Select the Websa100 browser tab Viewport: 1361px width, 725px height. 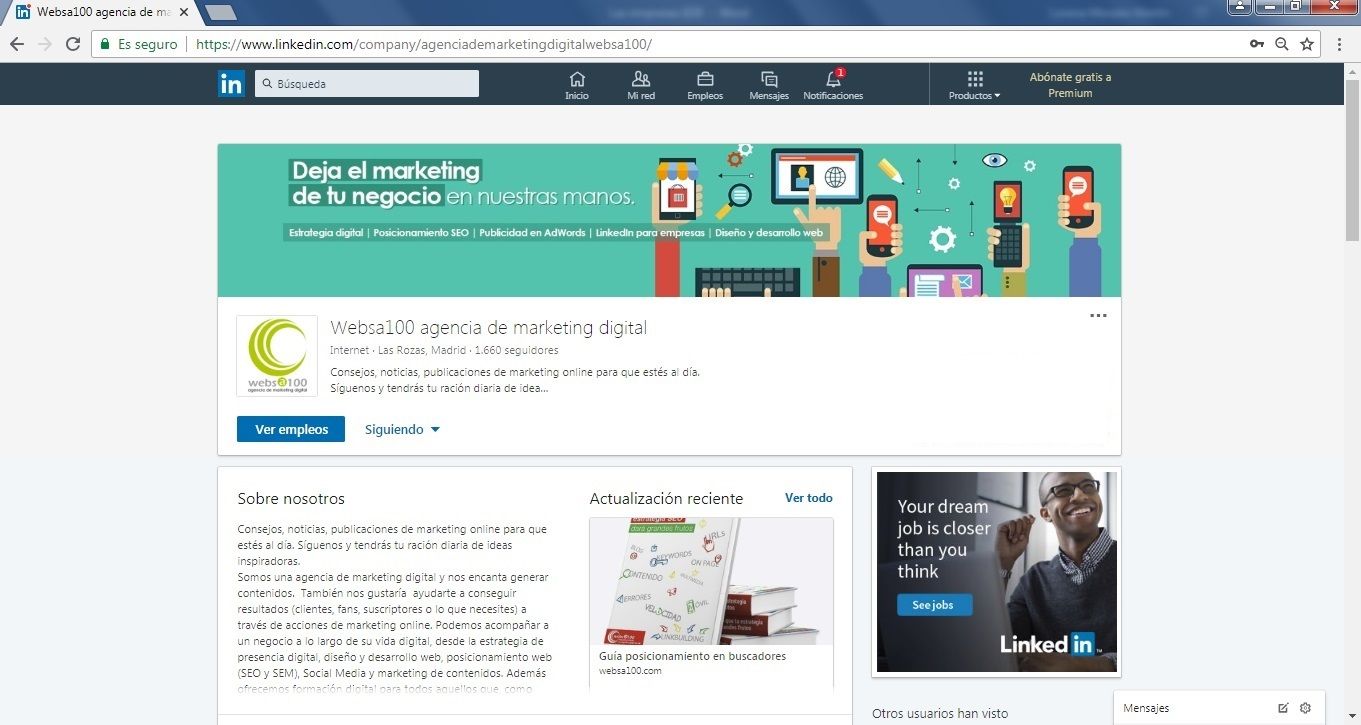point(100,13)
